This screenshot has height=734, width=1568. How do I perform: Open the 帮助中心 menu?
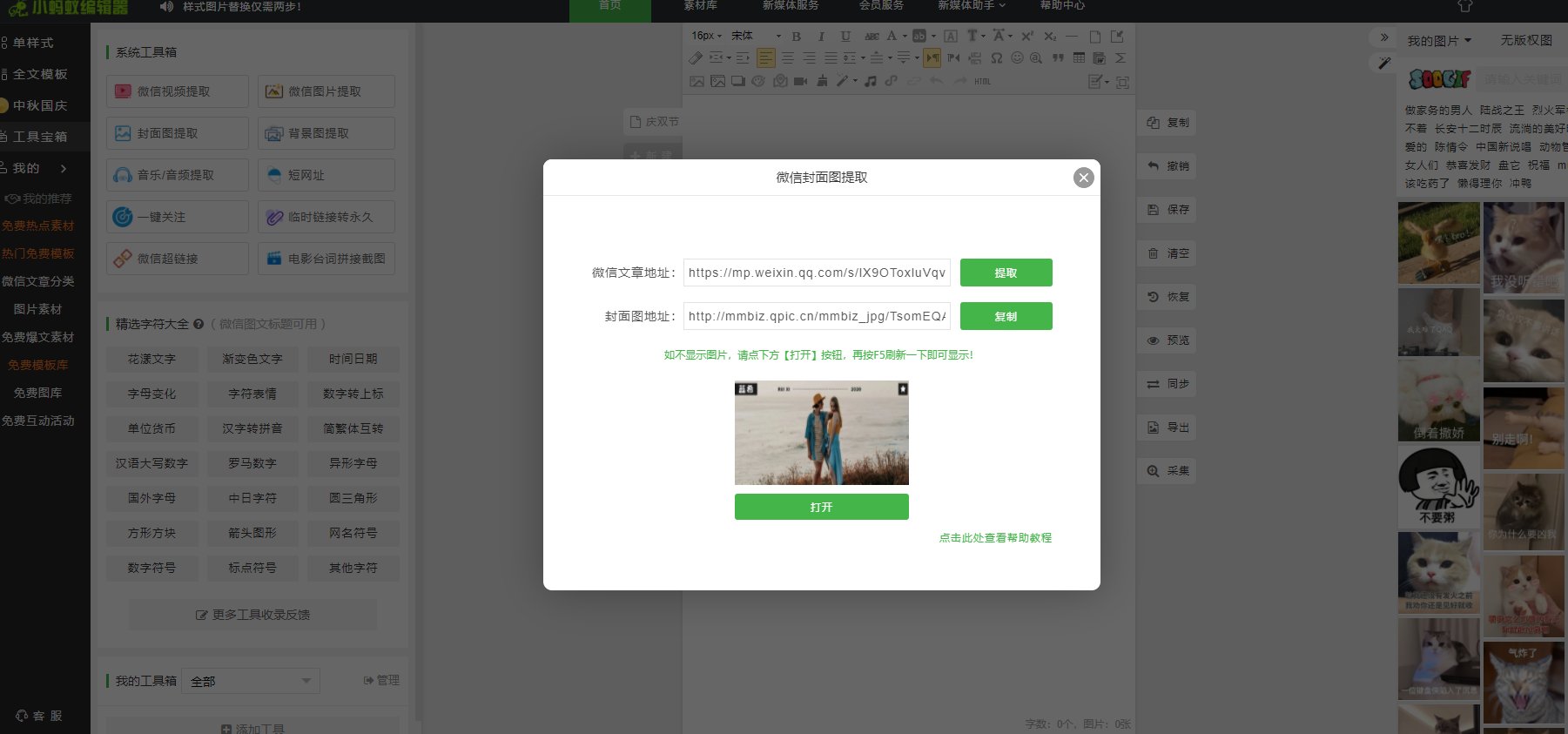click(1062, 5)
